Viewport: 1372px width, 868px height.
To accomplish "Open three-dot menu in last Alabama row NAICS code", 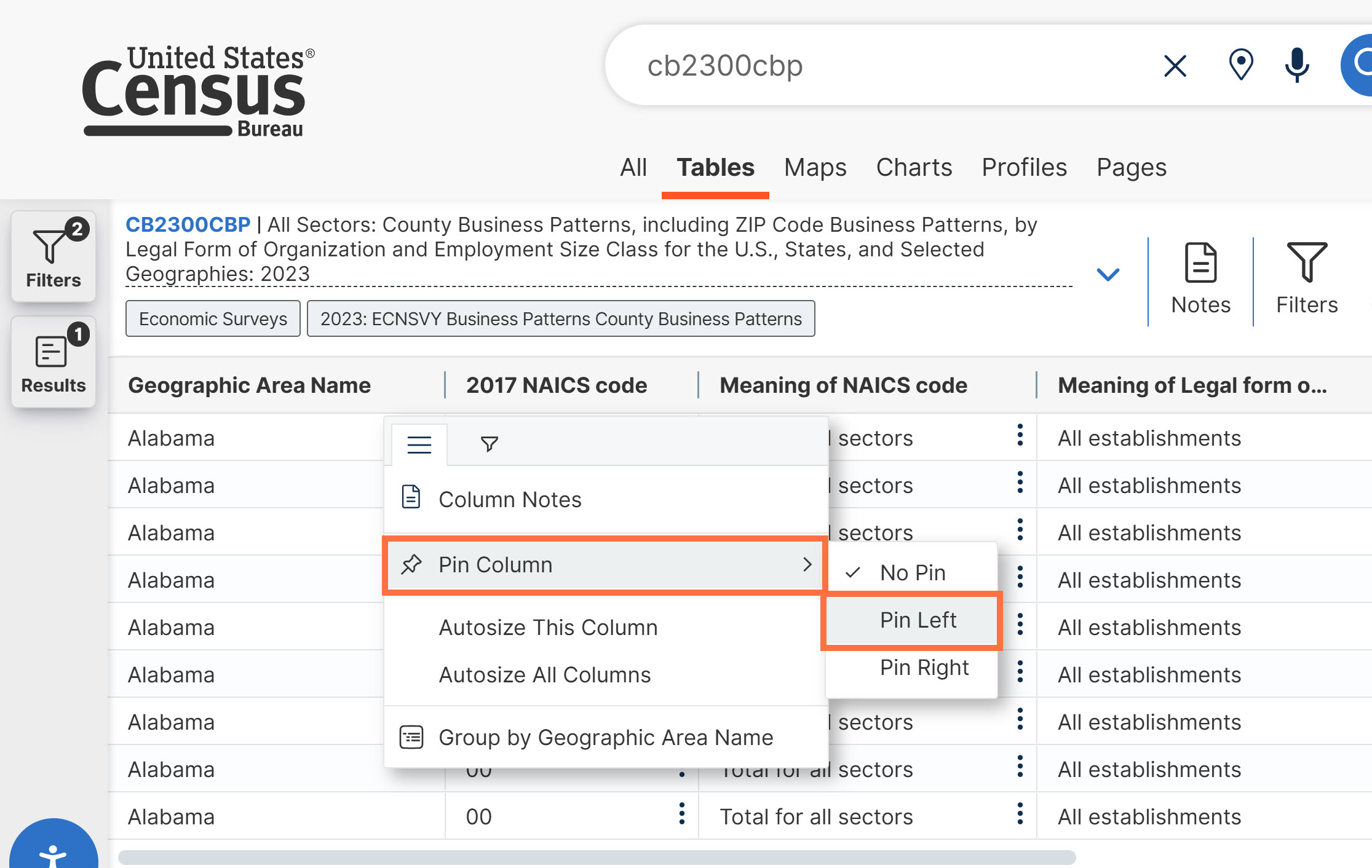I will coord(681,814).
